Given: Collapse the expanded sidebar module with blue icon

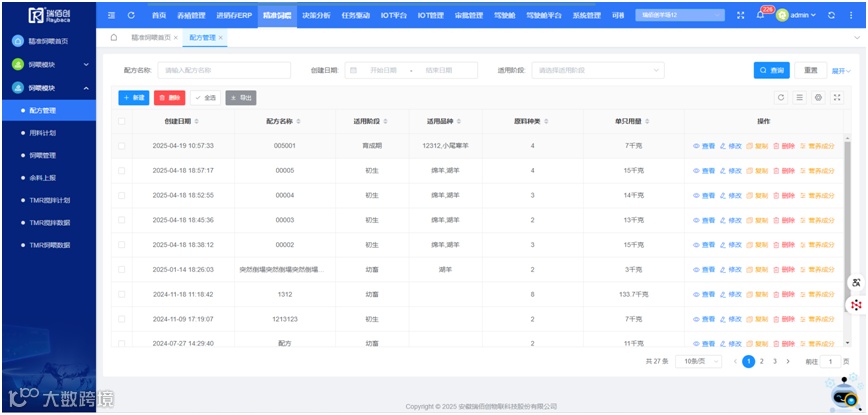Looking at the screenshot, I should tap(48, 87).
